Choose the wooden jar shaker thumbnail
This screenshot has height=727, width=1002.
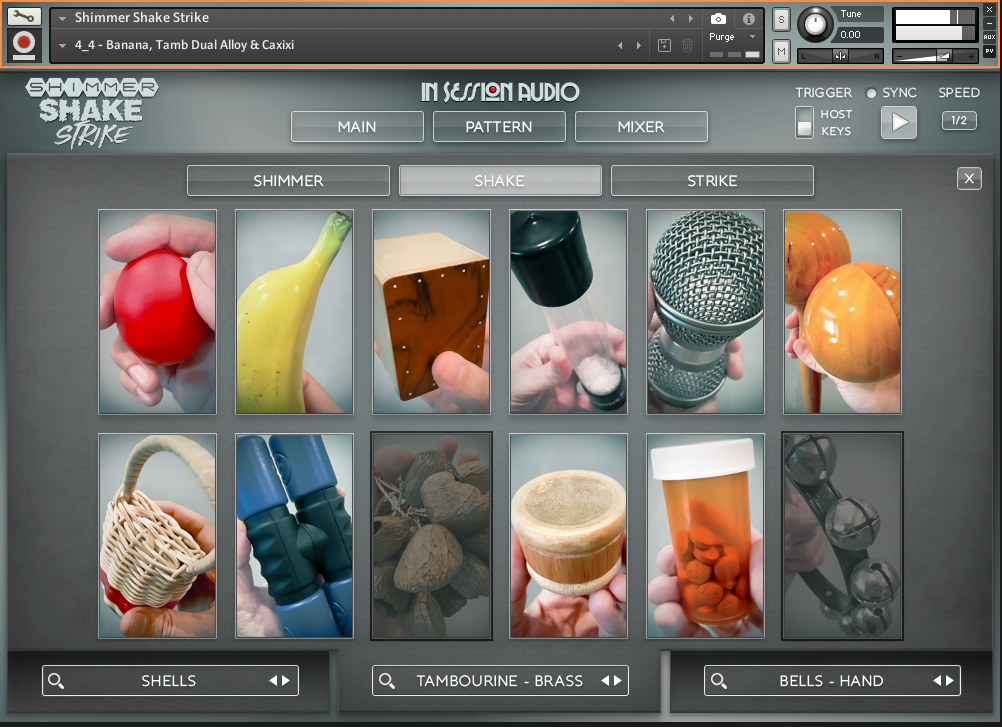[568, 536]
